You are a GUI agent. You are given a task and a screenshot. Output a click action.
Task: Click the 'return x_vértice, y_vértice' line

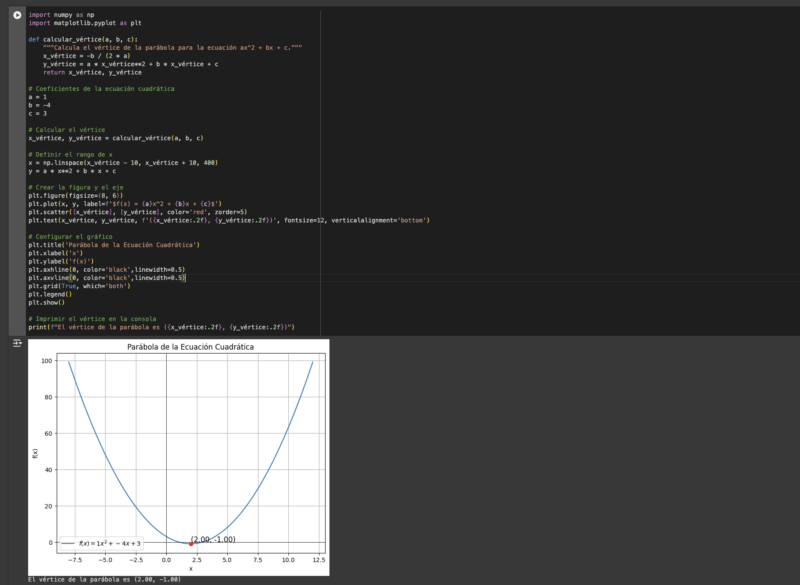click(x=92, y=72)
